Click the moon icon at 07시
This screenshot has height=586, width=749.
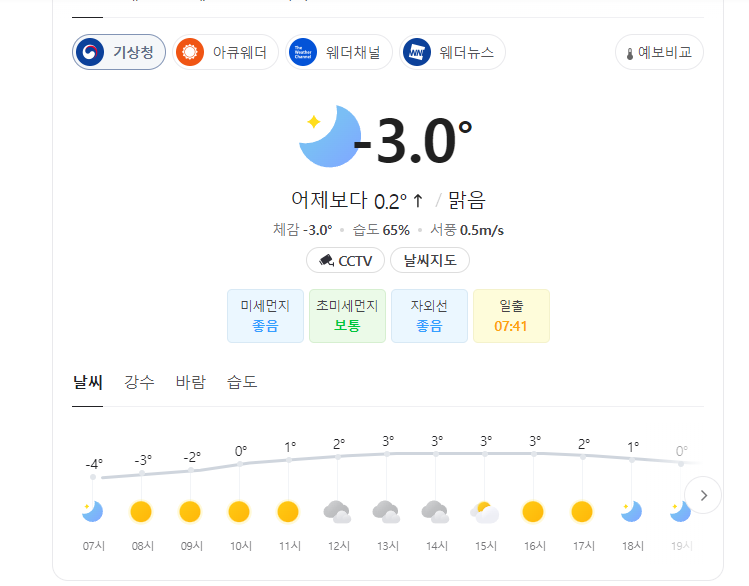pos(92,511)
